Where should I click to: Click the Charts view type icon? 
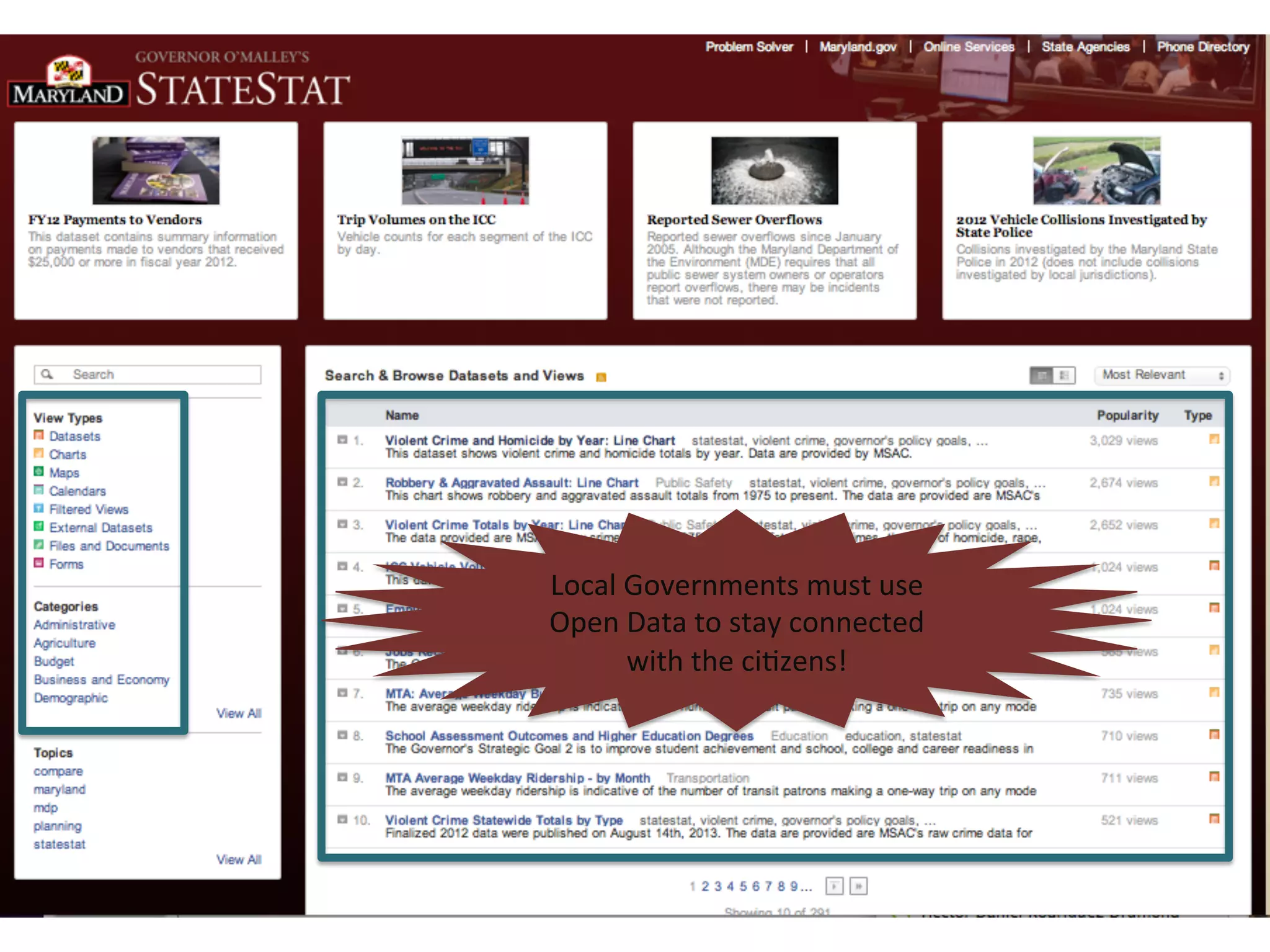coord(39,454)
